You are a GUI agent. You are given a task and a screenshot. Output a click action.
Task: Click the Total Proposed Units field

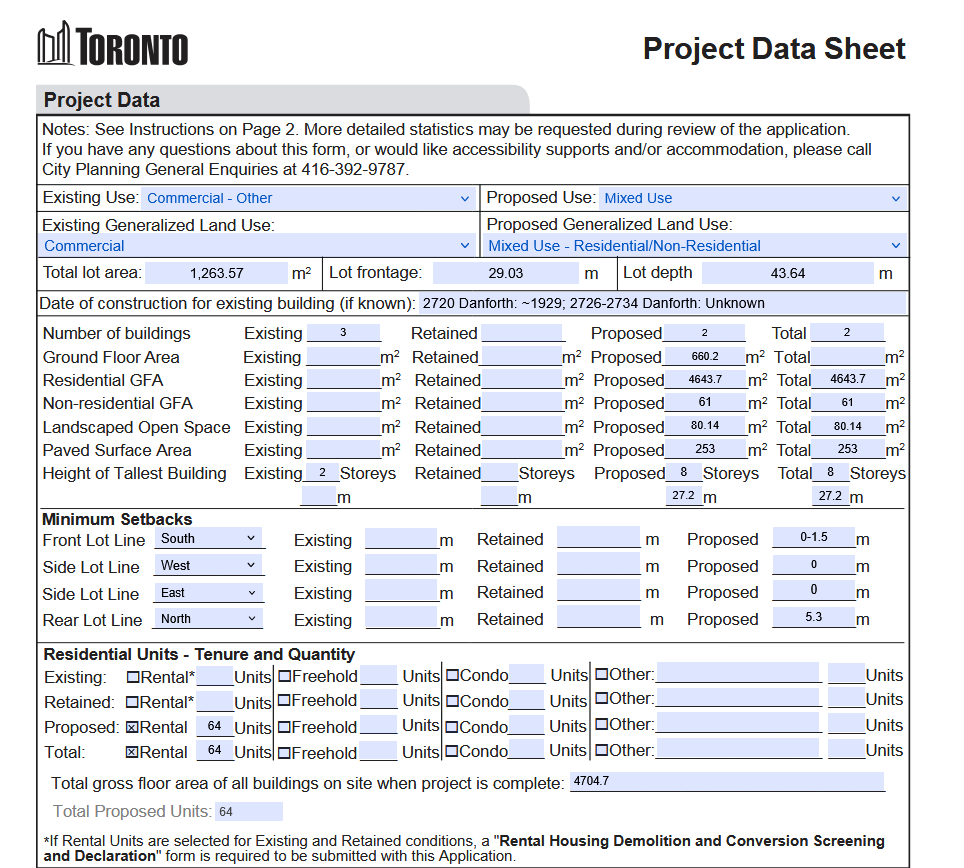248,812
